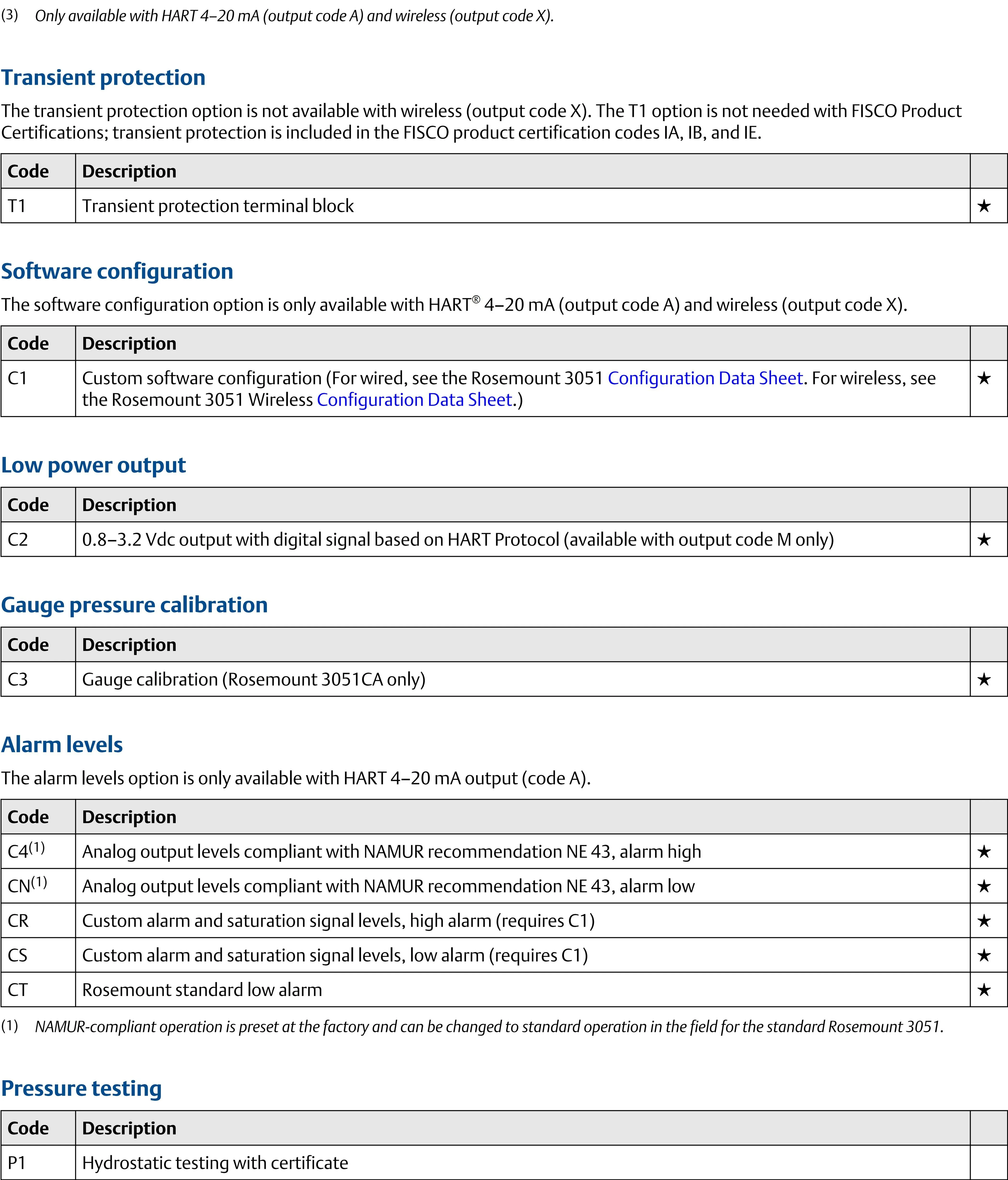This screenshot has height=1180, width=1008.
Task: Click the Low power output heading
Action: (x=93, y=465)
